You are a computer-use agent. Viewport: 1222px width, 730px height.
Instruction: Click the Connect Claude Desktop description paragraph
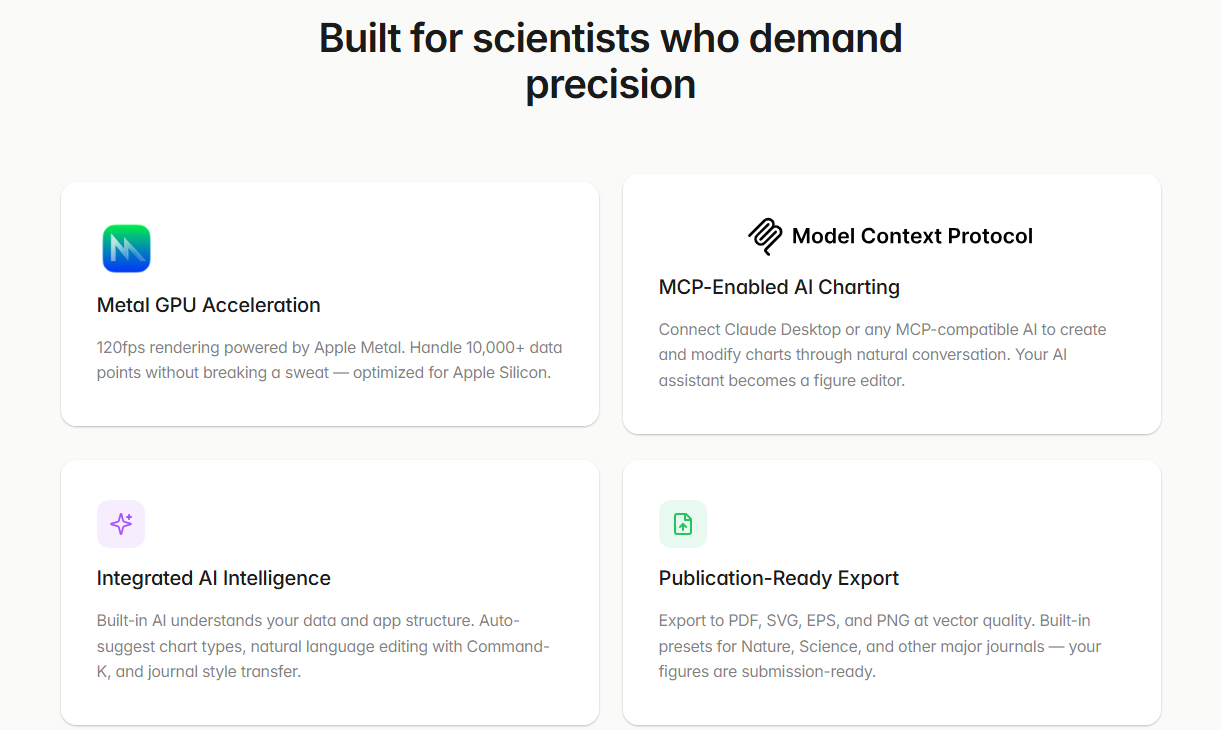[882, 355]
